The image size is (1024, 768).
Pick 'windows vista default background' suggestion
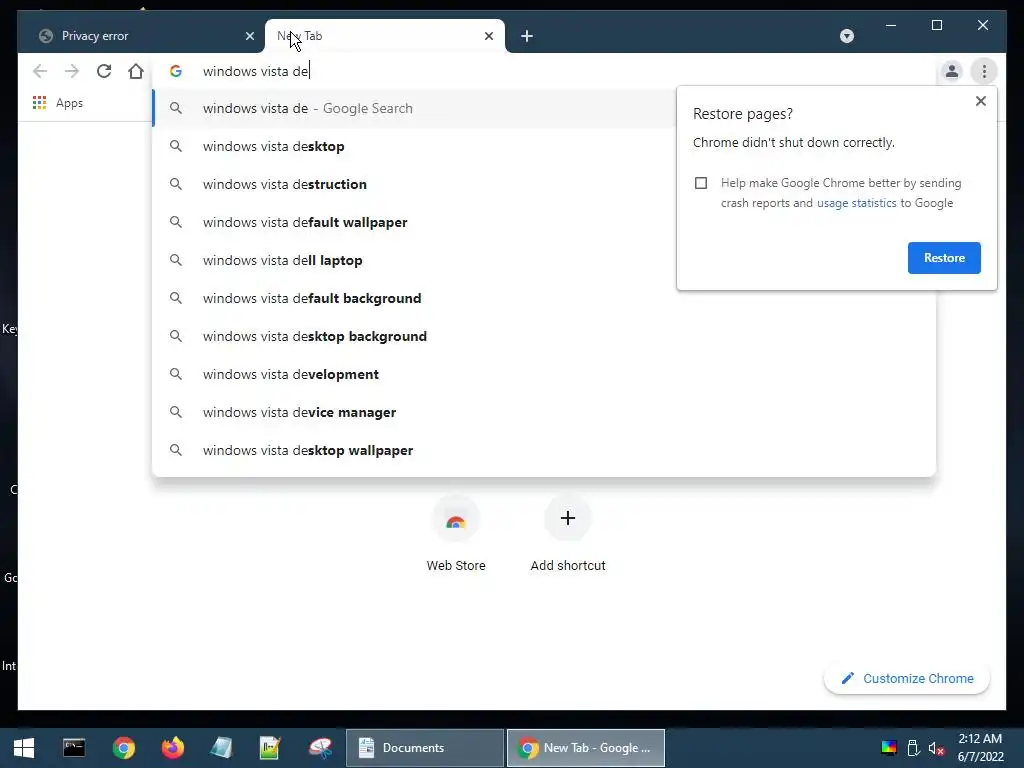pos(543,298)
